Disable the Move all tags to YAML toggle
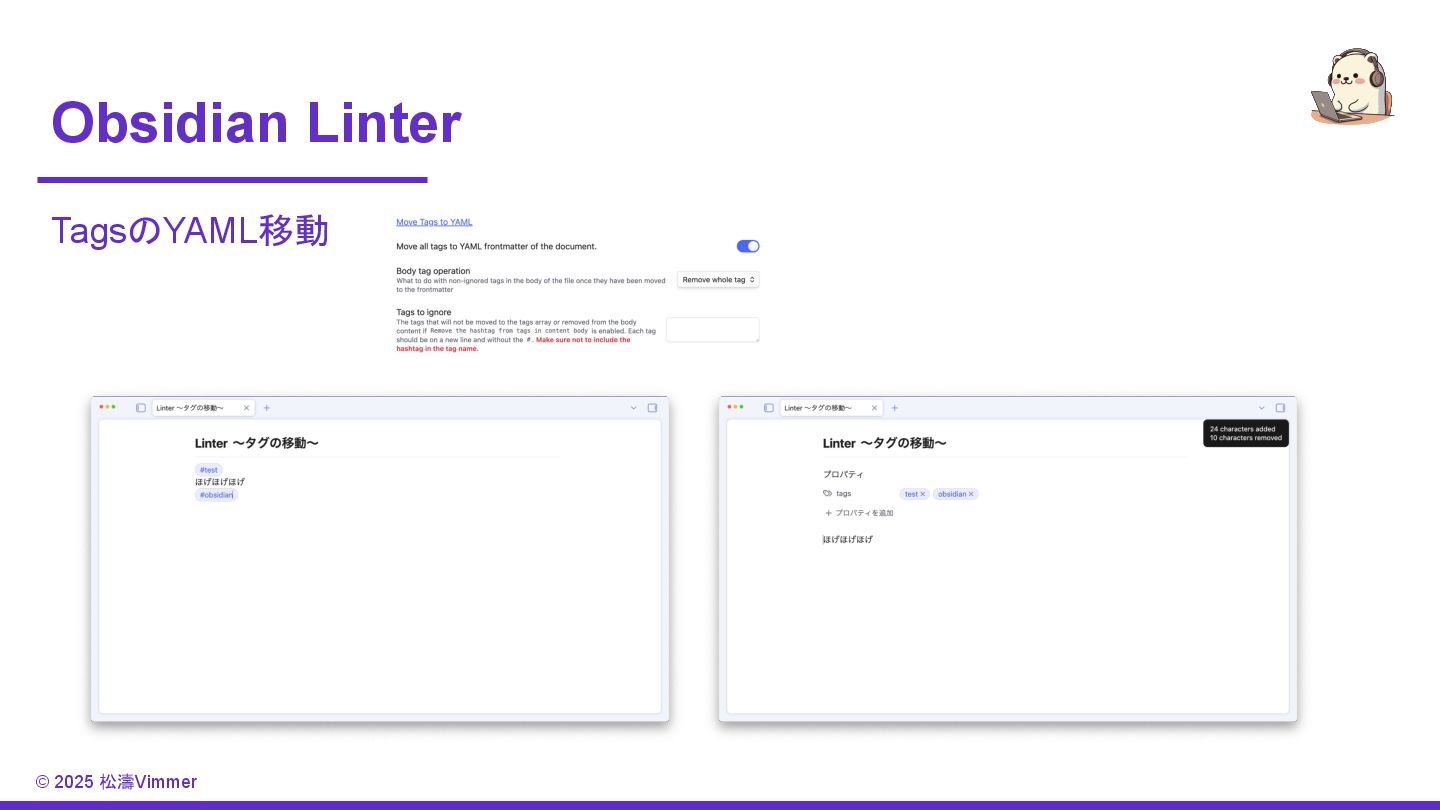1440x810 pixels. pyautogui.click(x=748, y=246)
